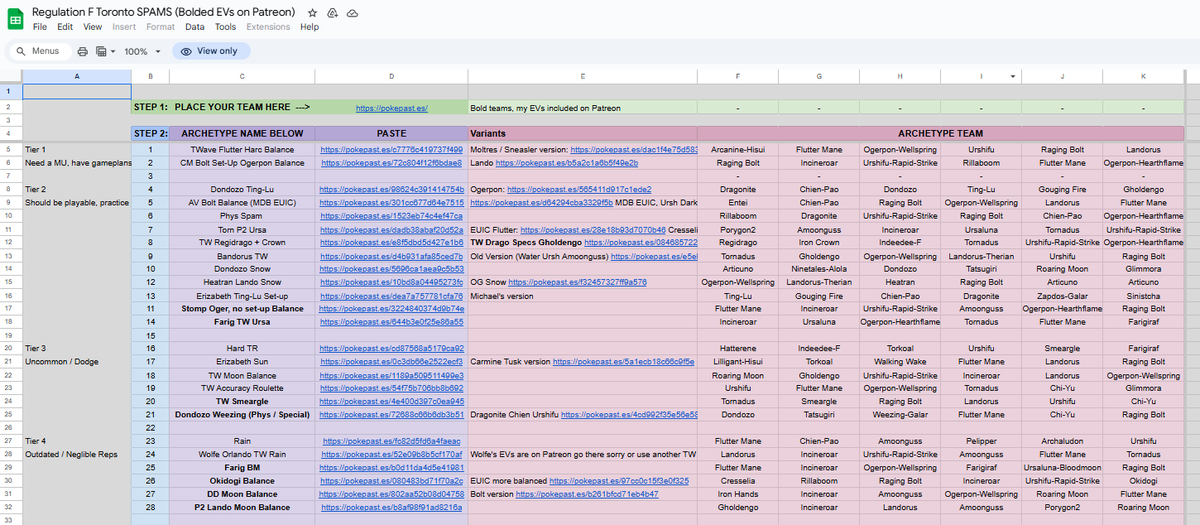Select the 'Dondozo Weezing (Phys / Special)' cell
This screenshot has width=1200, height=525.
point(242,414)
